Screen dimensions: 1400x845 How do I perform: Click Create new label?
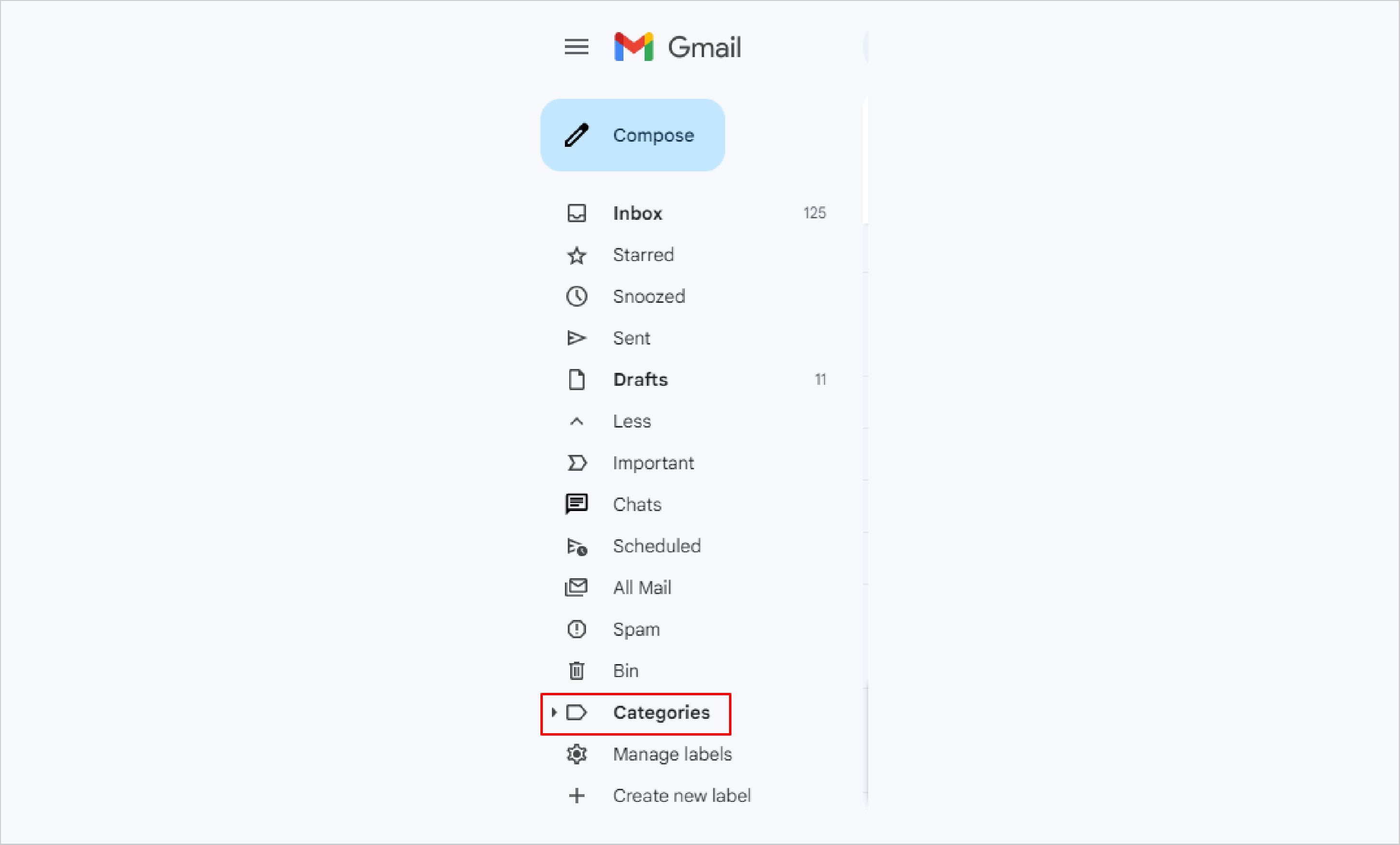681,795
